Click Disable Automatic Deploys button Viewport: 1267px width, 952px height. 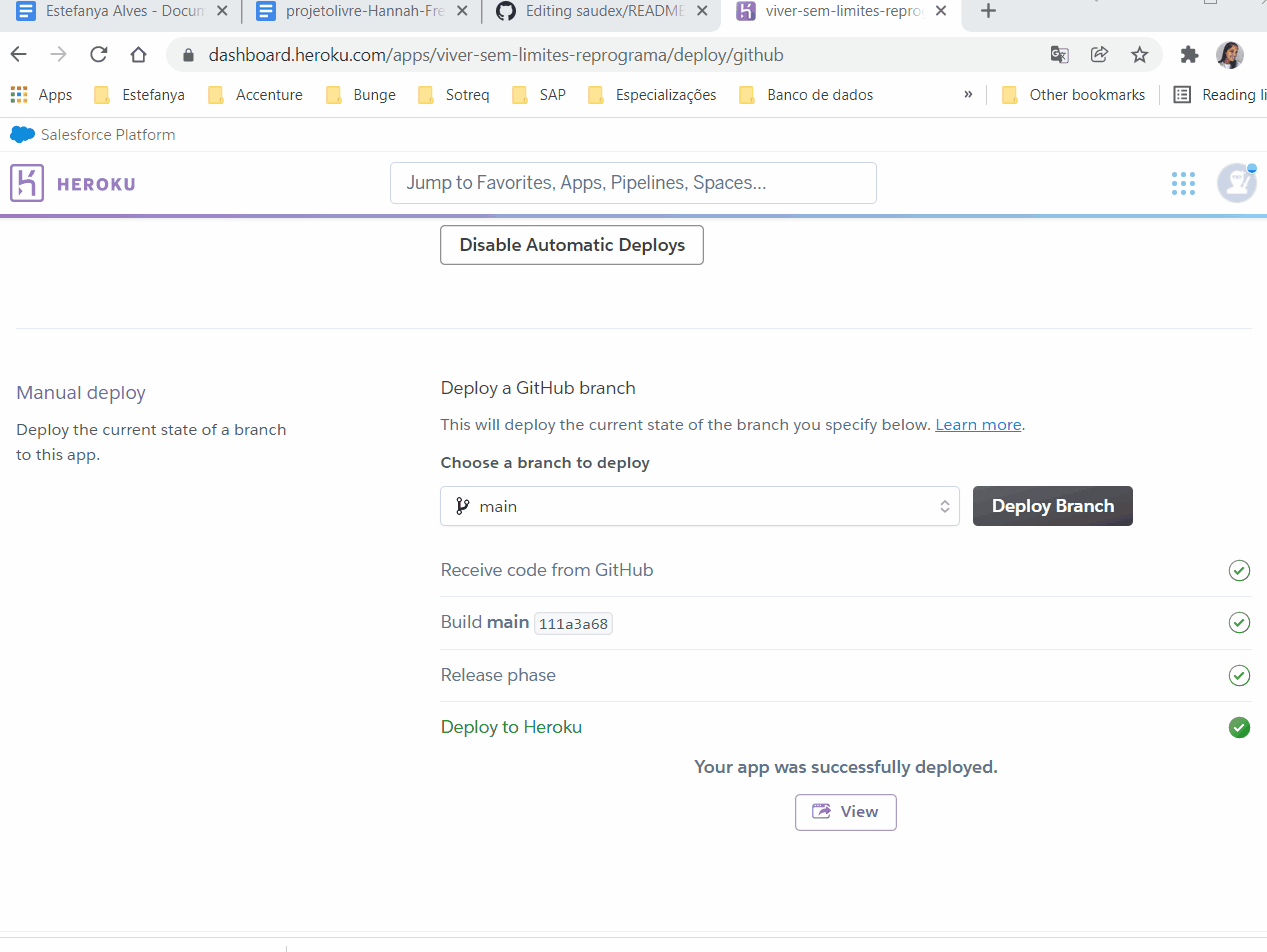tap(572, 245)
